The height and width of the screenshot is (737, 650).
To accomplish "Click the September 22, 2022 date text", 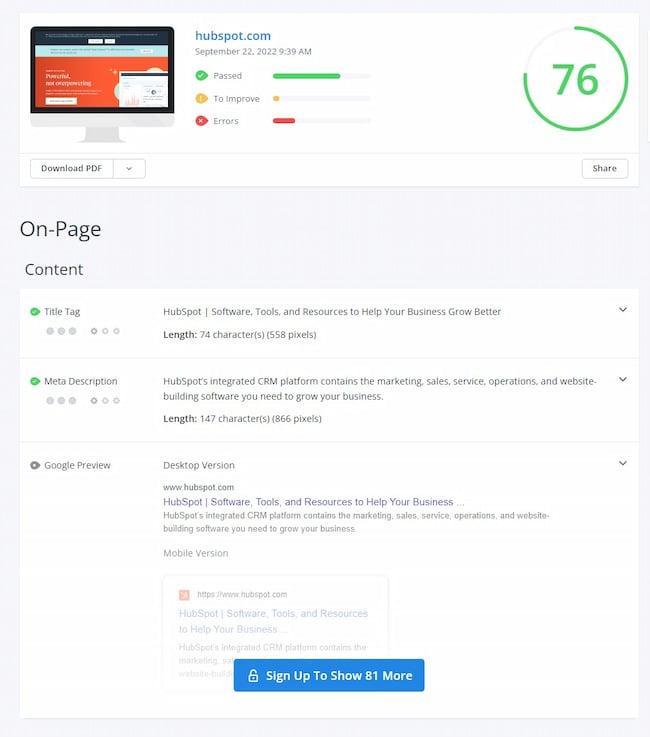I will click(253, 52).
